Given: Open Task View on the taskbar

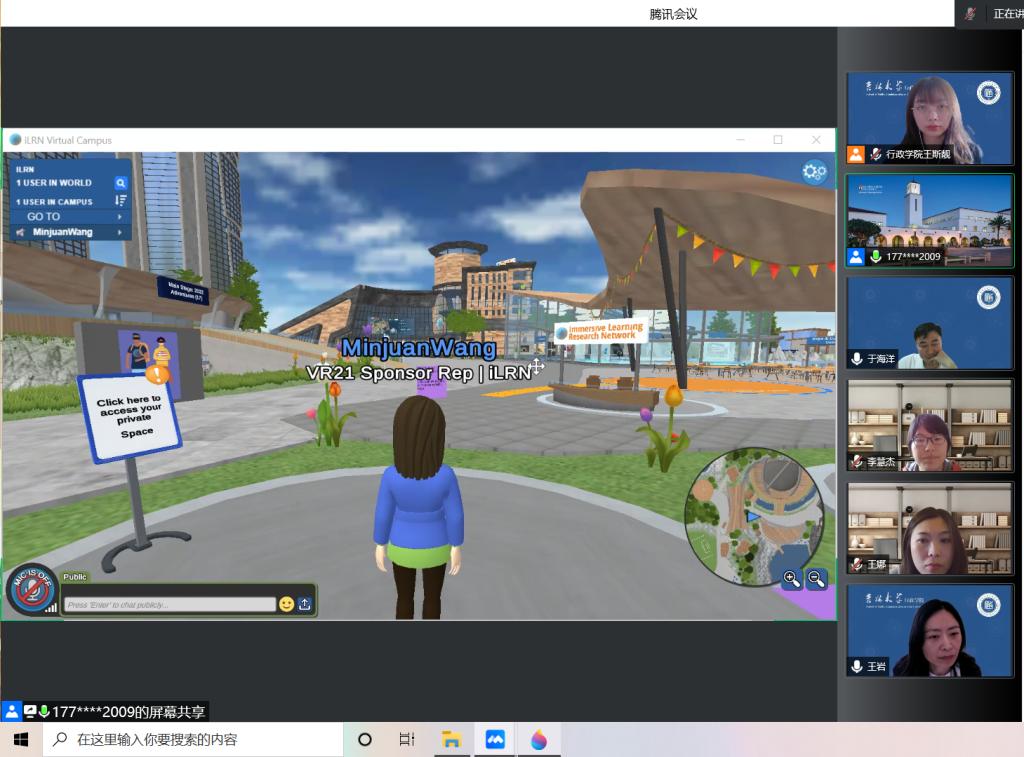Looking at the screenshot, I should coord(407,740).
